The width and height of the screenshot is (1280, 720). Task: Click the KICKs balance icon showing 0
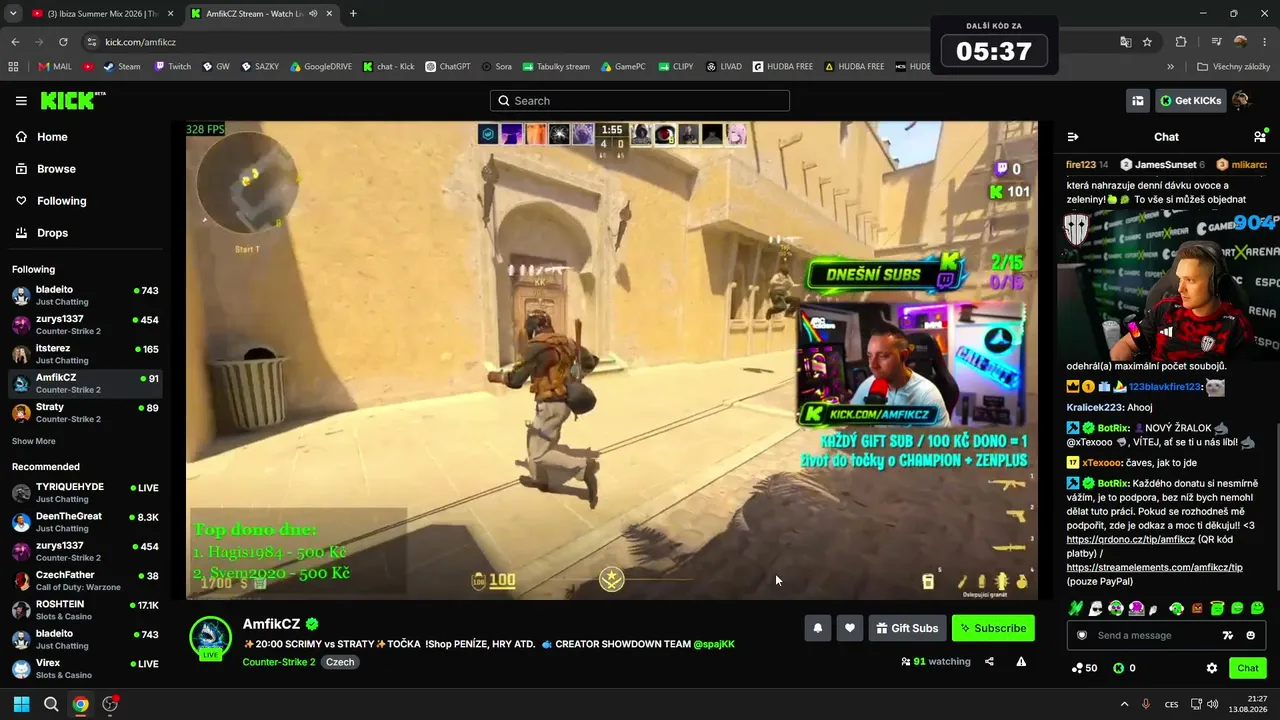[x=1124, y=668]
